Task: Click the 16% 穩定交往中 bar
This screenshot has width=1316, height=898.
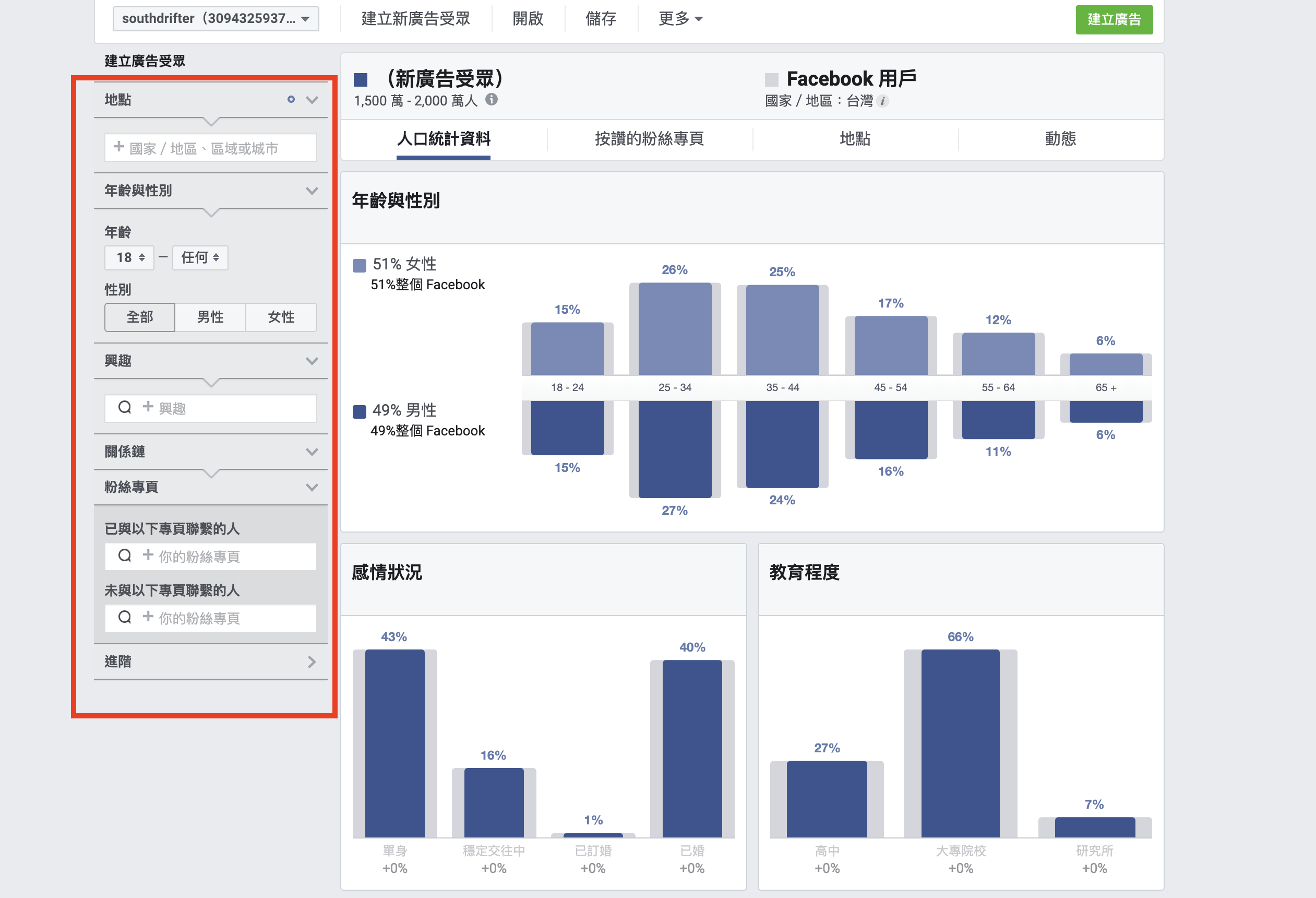Action: (x=494, y=803)
